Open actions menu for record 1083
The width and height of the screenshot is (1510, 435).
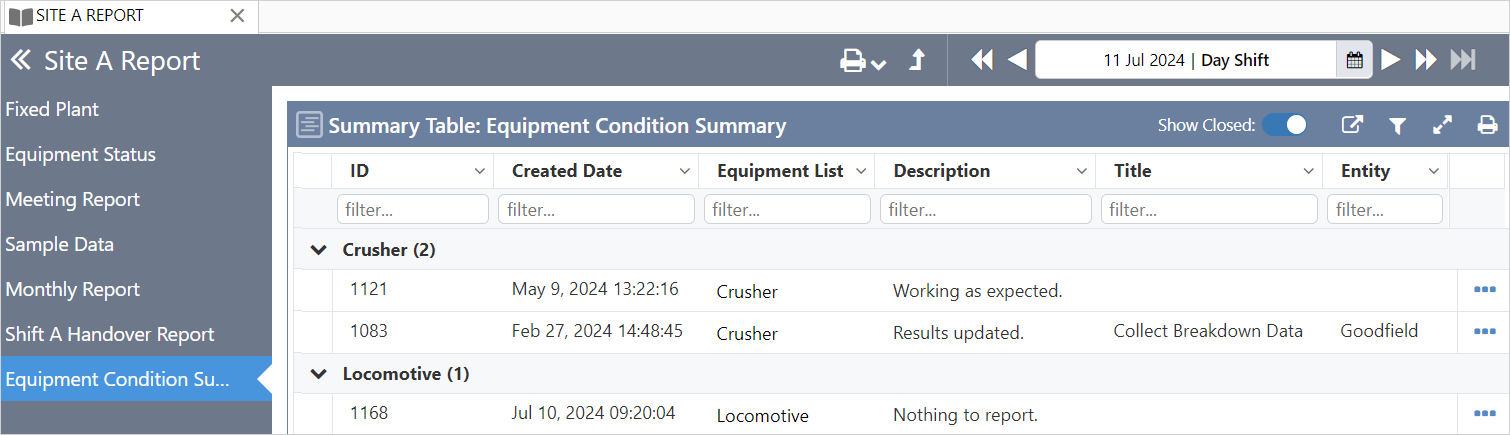point(1485,331)
